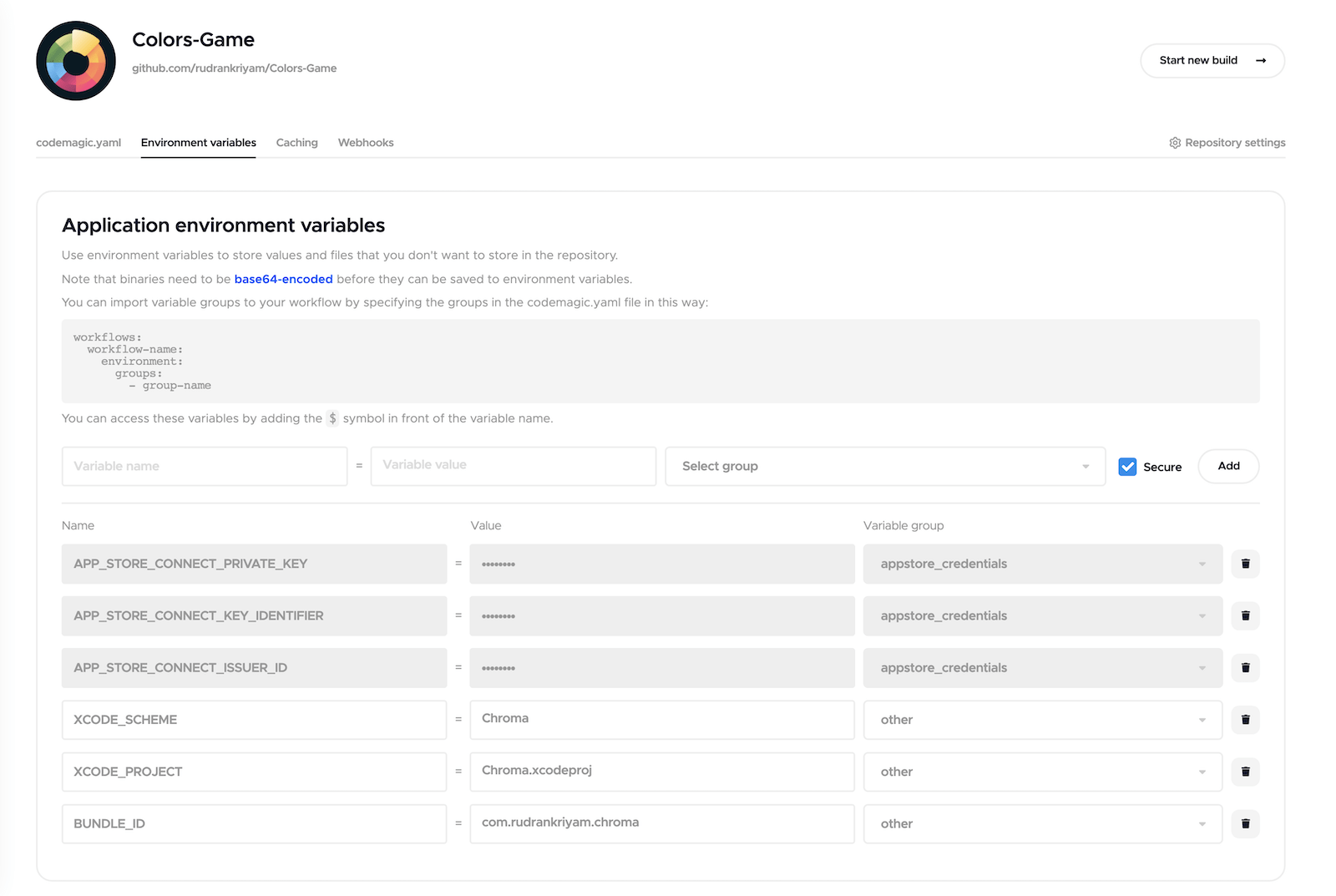1336x896 pixels.
Task: Open the github.com/rudrankriyam/Colors-Game link
Action: pyautogui.click(x=235, y=68)
